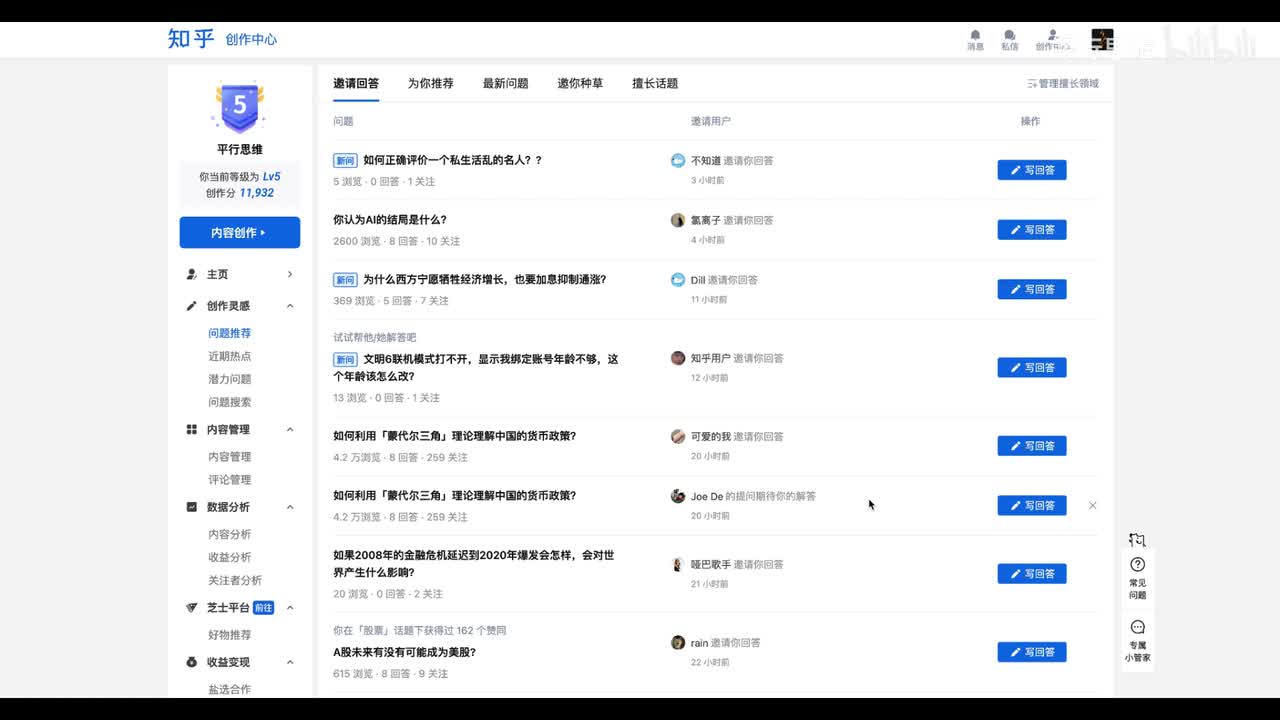Click the 内容创作 button
The image size is (1280, 720).
click(x=239, y=233)
